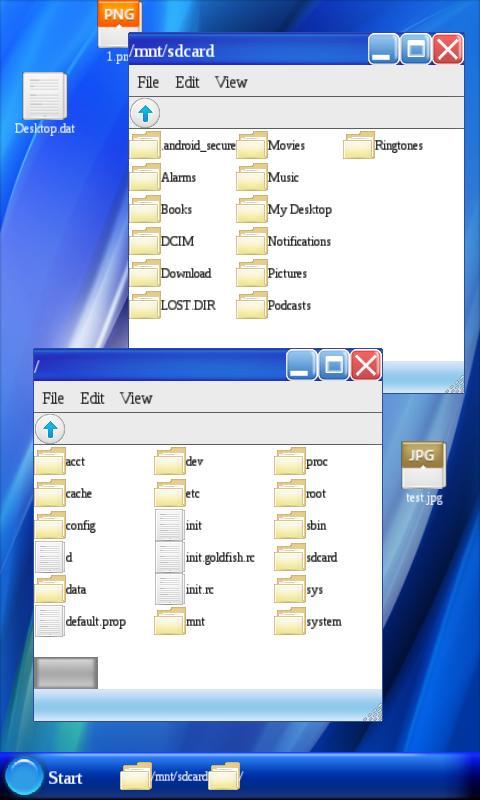The height and width of the screenshot is (800, 480).
Task: Open File menu in /mnt/sdcard window
Action: (x=148, y=82)
